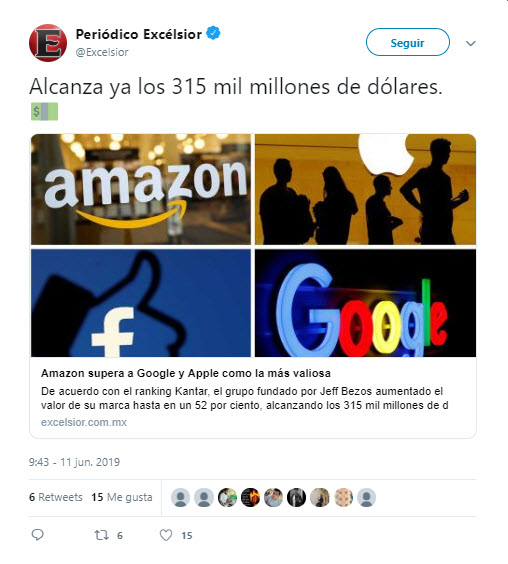508x564 pixels.
Task: Open the Periódico Excélsior profile name link
Action: pyautogui.click(x=139, y=34)
